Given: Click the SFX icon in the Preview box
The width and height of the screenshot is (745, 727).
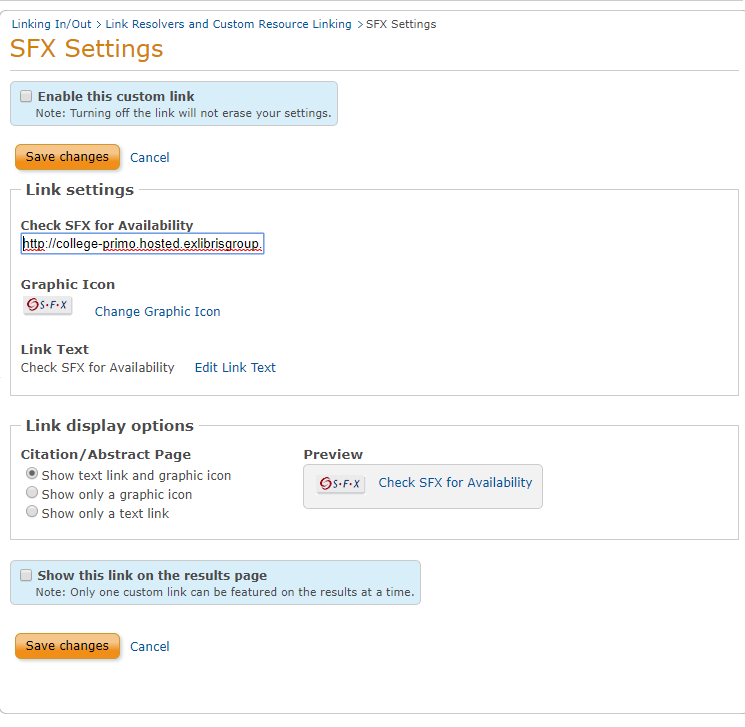Looking at the screenshot, I should click(x=341, y=484).
